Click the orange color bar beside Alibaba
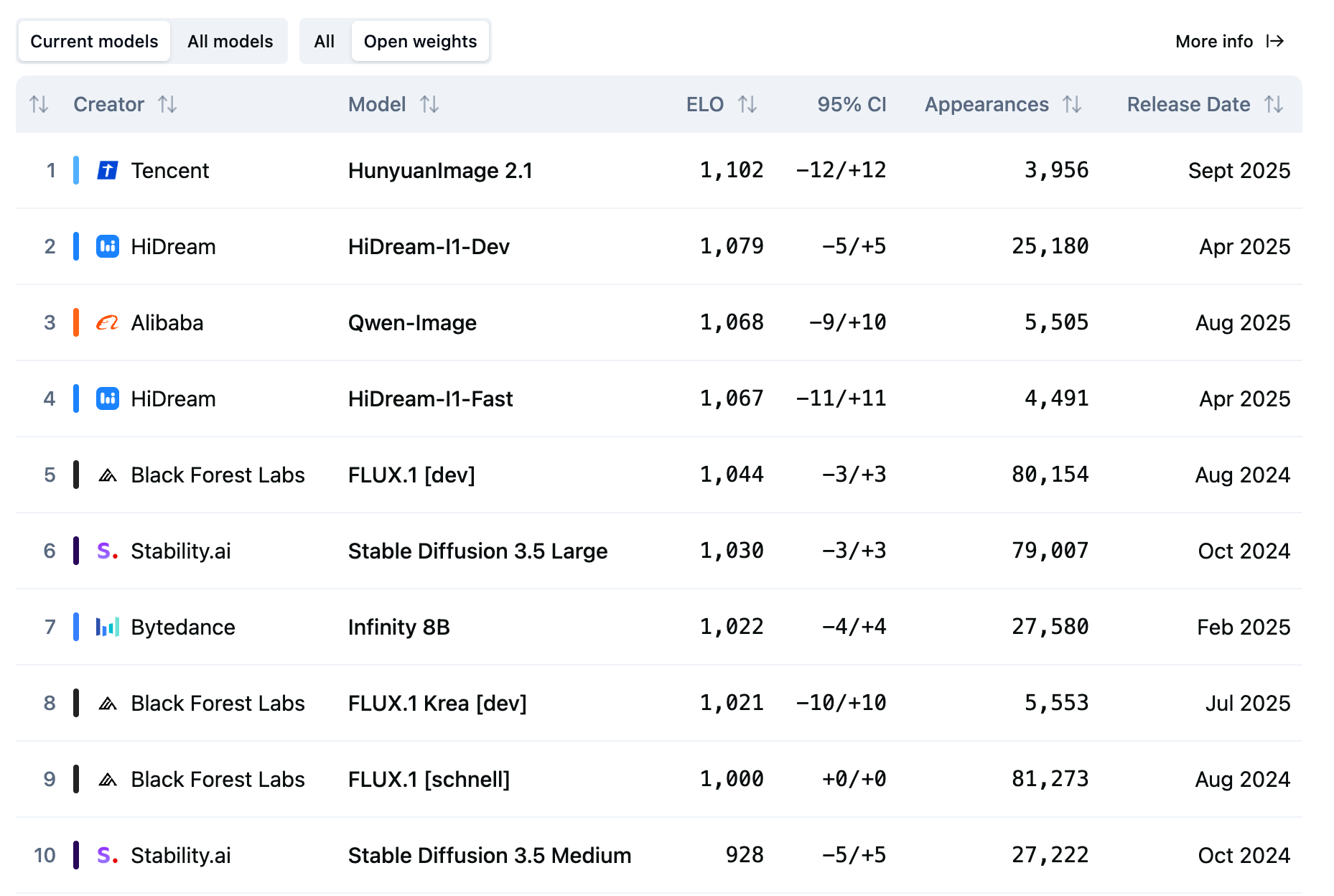 click(76, 323)
